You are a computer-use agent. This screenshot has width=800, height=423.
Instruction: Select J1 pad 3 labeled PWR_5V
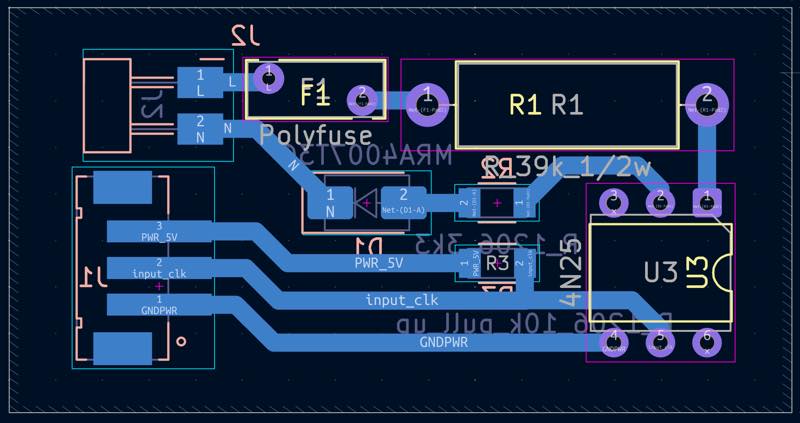[159, 232]
